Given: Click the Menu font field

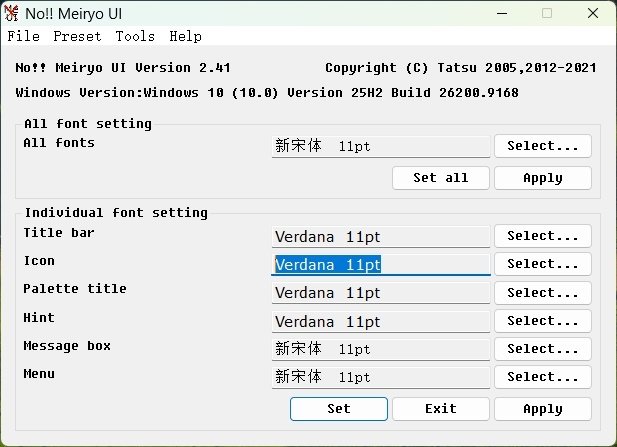Looking at the screenshot, I should 381,377.
